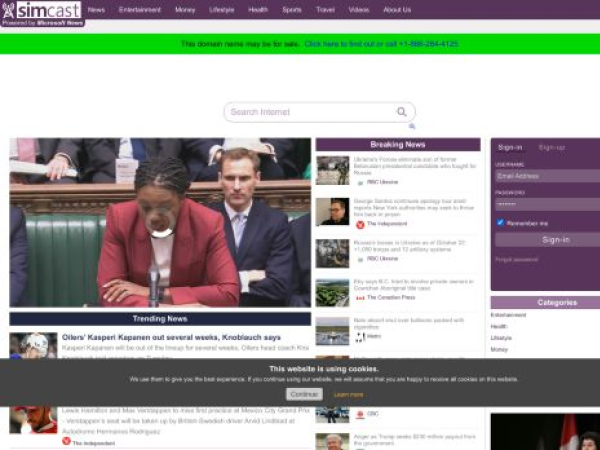Open the Sports menu item
This screenshot has height=450, width=600.
pos(291,10)
